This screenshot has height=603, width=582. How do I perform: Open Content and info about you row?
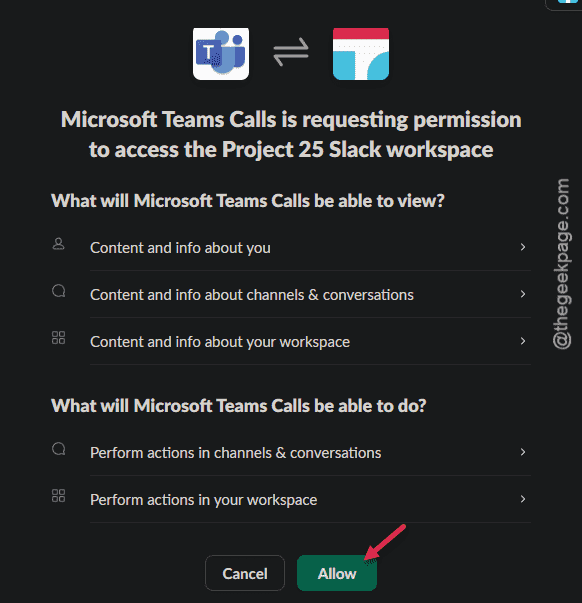tap(291, 247)
